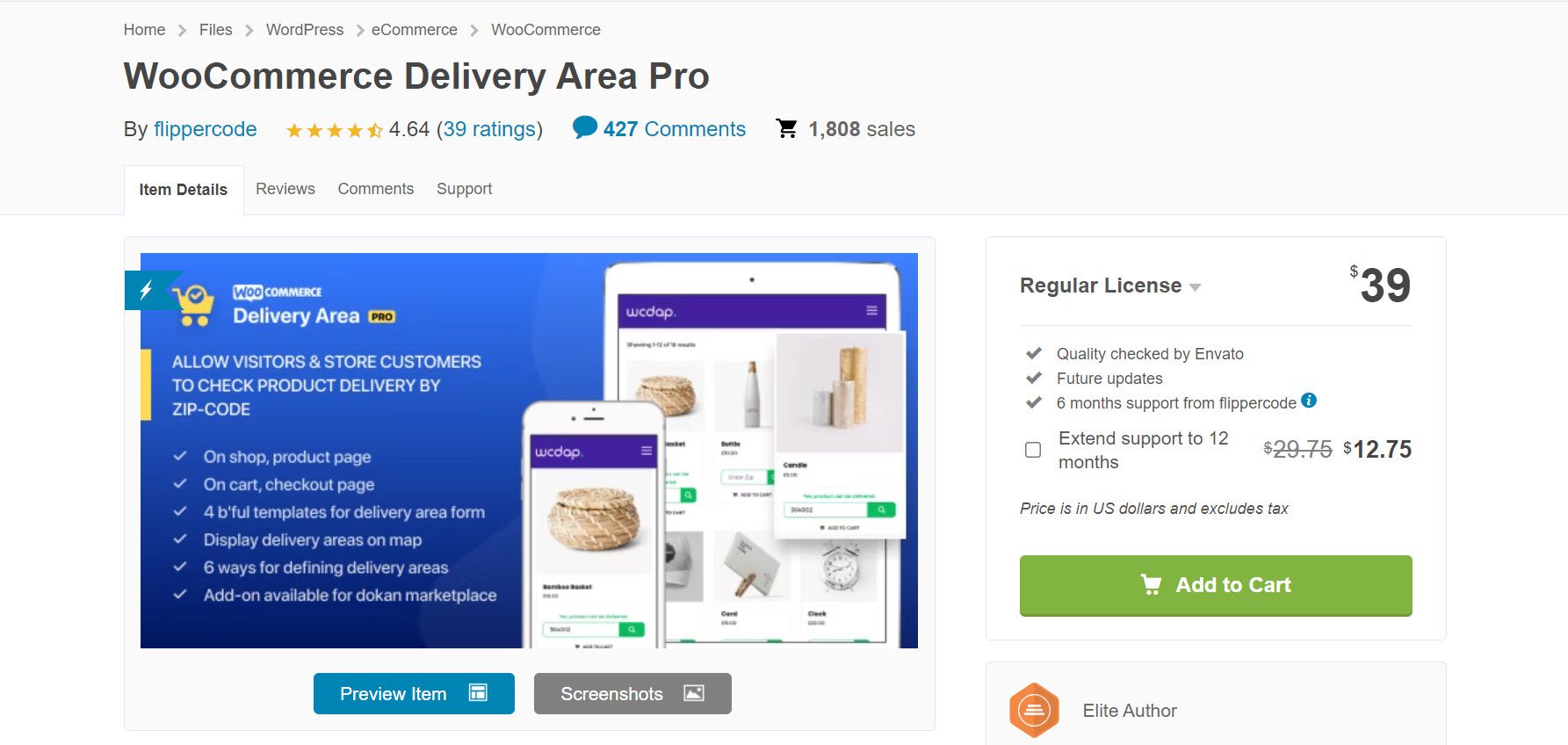This screenshot has height=745, width=1568.
Task: Click the comments speech bubble icon
Action: click(584, 128)
